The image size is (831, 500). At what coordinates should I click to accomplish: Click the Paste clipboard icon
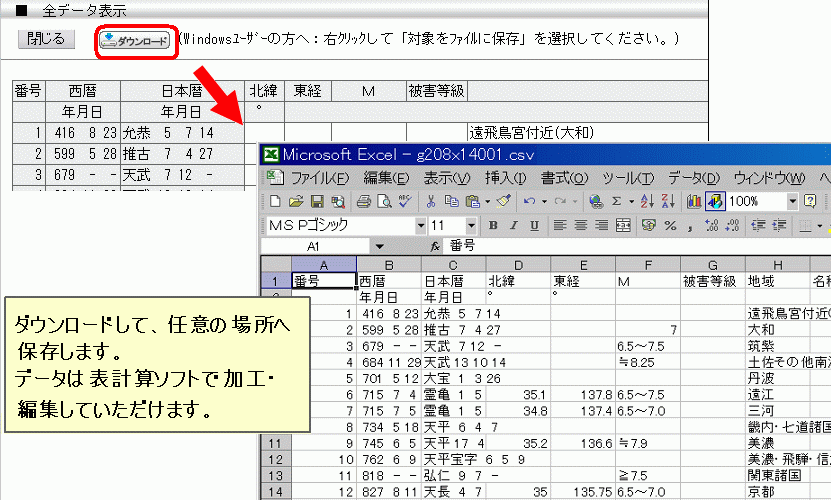(x=473, y=201)
